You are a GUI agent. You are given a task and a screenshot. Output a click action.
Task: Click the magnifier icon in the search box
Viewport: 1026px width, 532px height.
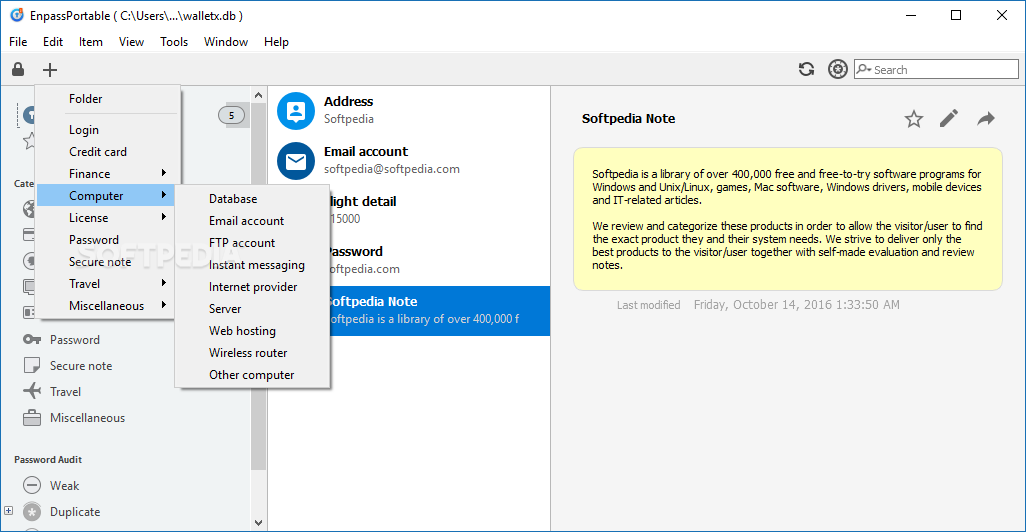click(864, 69)
